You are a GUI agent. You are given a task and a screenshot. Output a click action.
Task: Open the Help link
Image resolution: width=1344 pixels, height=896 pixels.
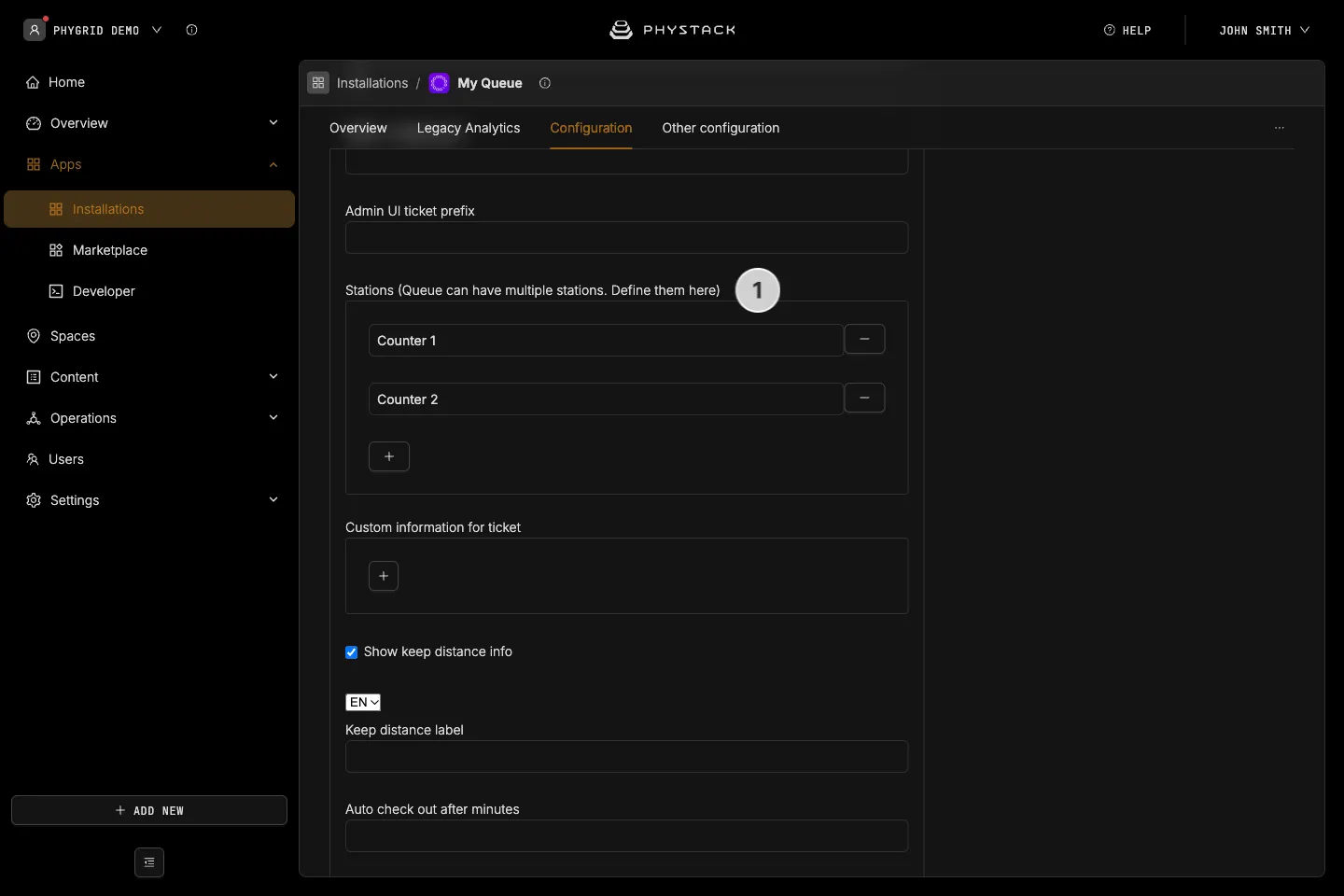[1127, 30]
